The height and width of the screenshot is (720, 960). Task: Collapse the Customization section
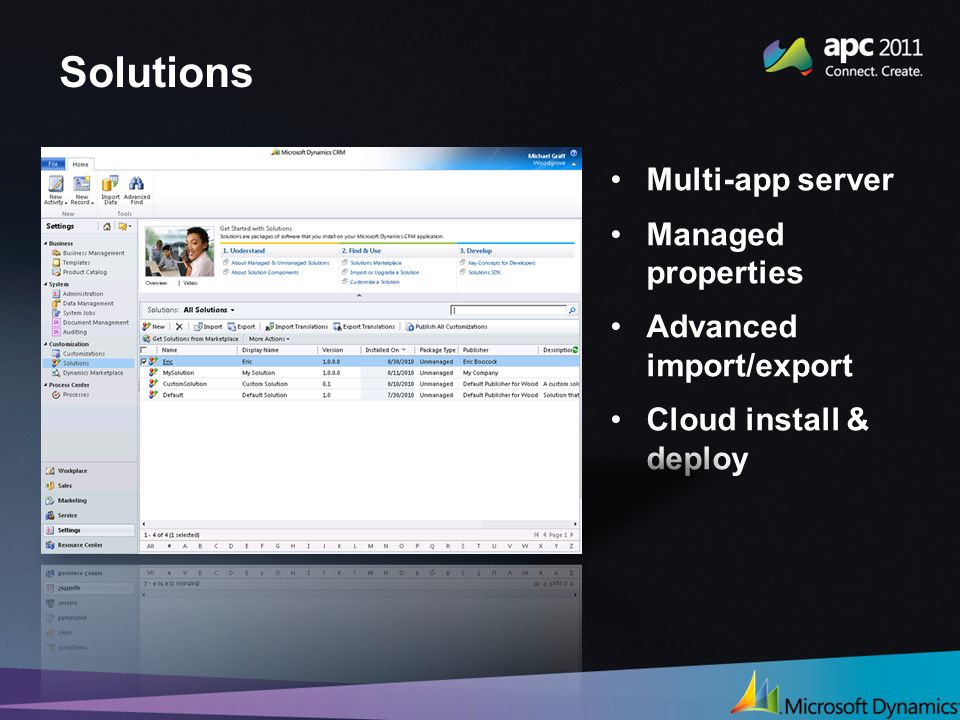46,345
